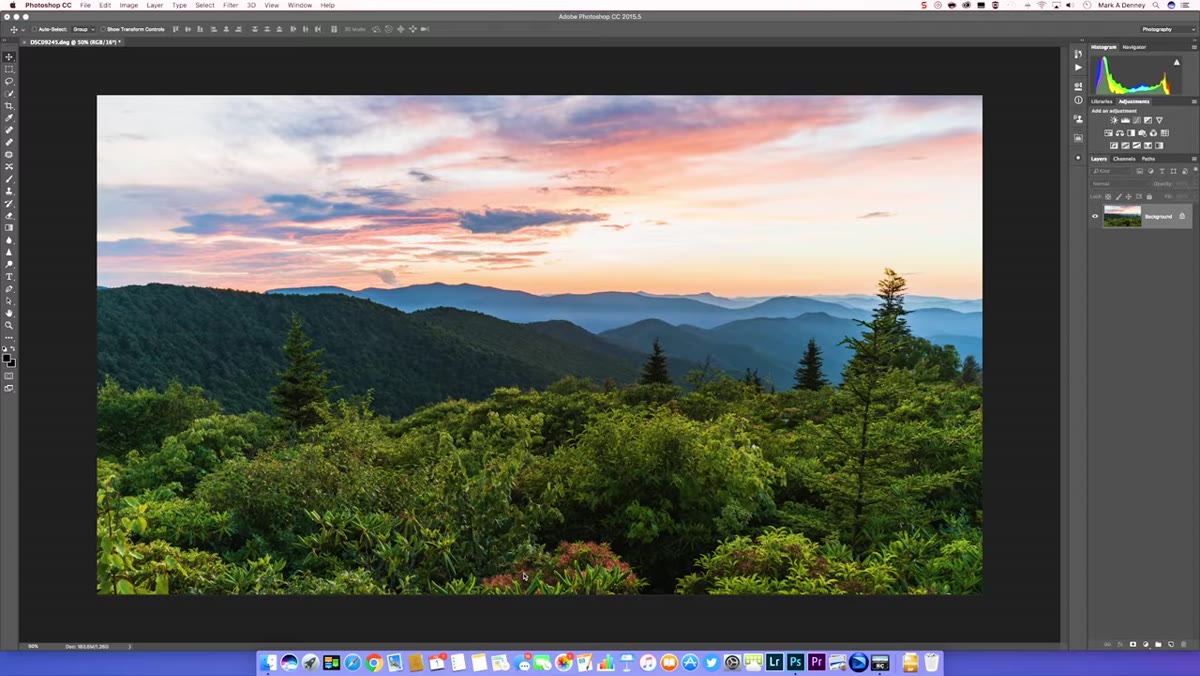Image resolution: width=1200 pixels, height=676 pixels.
Task: Add a Color Balance adjustment
Action: point(1120,133)
